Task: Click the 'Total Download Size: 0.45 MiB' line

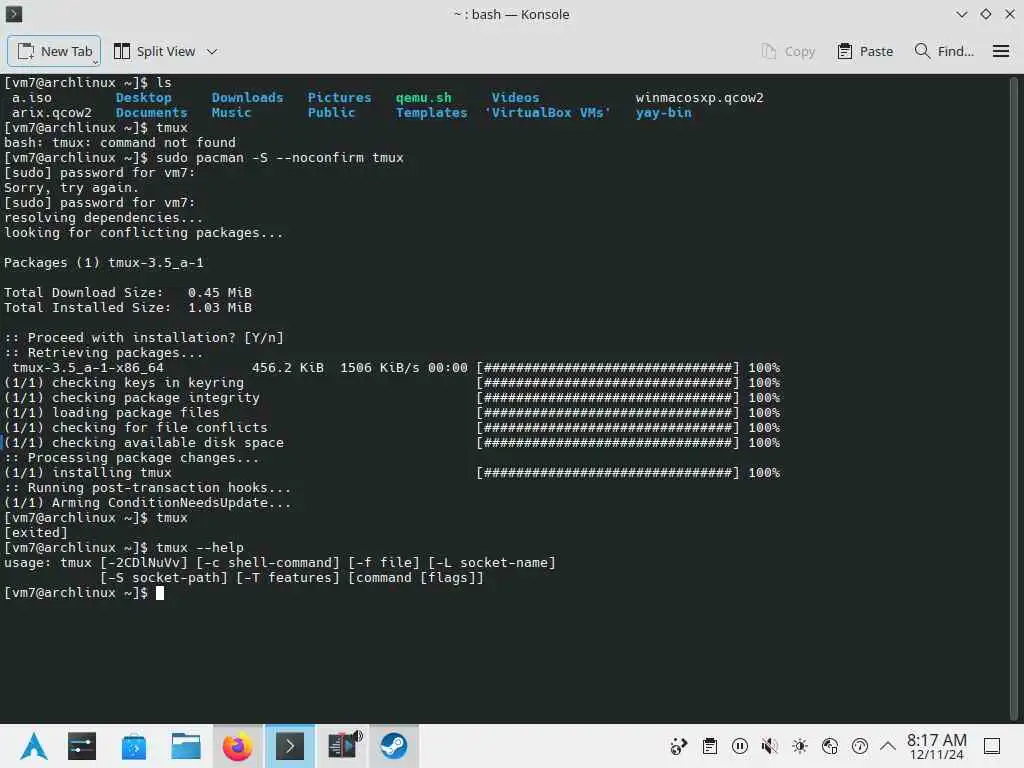Action: click(x=128, y=293)
